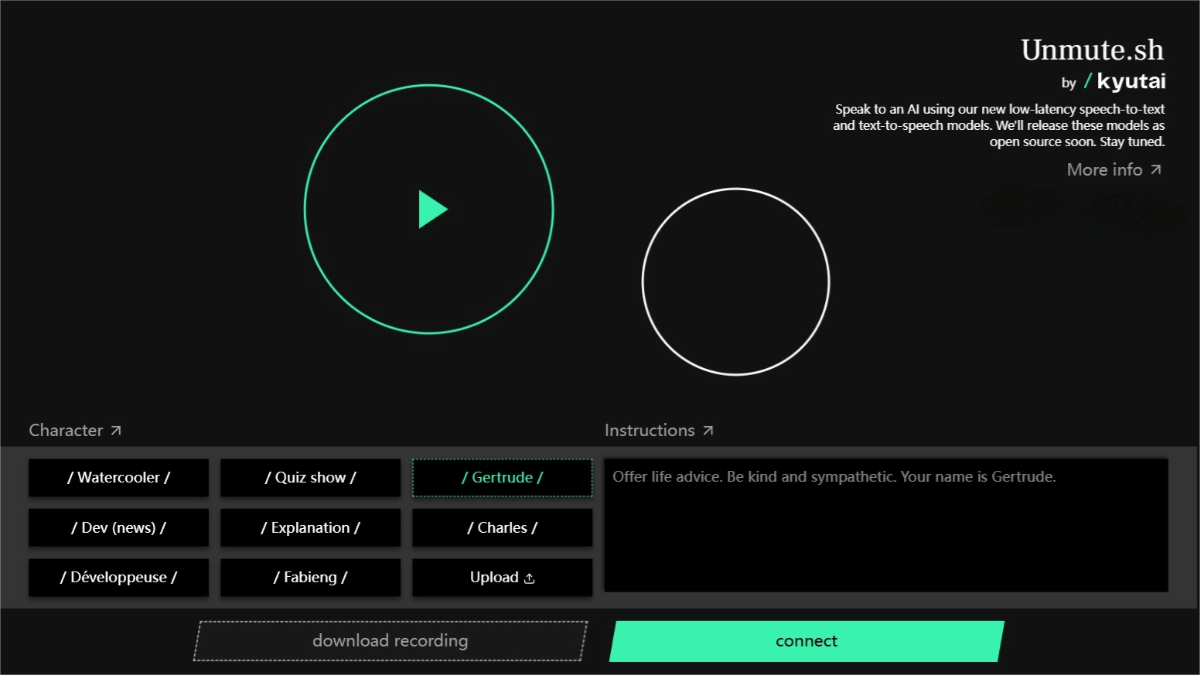Choose the Développeuse character

tap(119, 578)
